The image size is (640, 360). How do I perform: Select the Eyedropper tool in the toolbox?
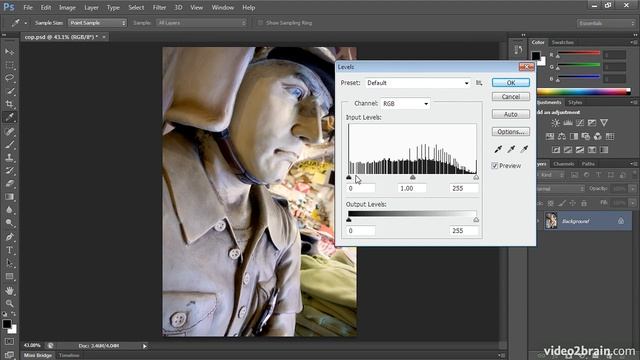(x=9, y=117)
